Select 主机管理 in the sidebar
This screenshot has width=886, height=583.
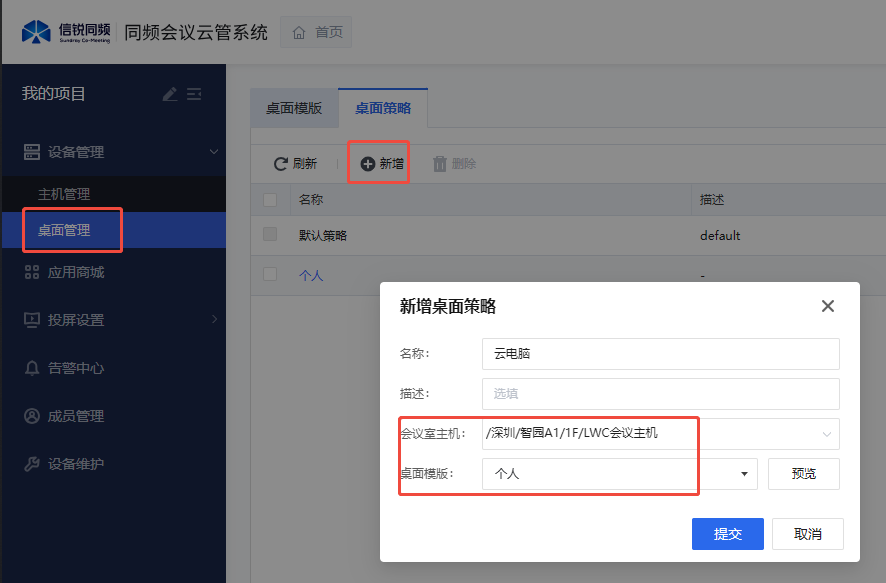pos(64,194)
